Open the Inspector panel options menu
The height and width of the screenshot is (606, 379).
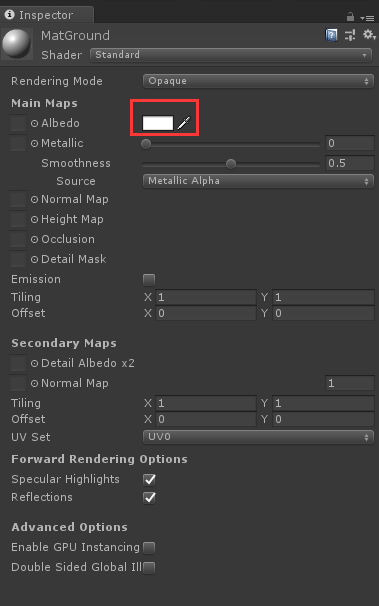point(367,18)
